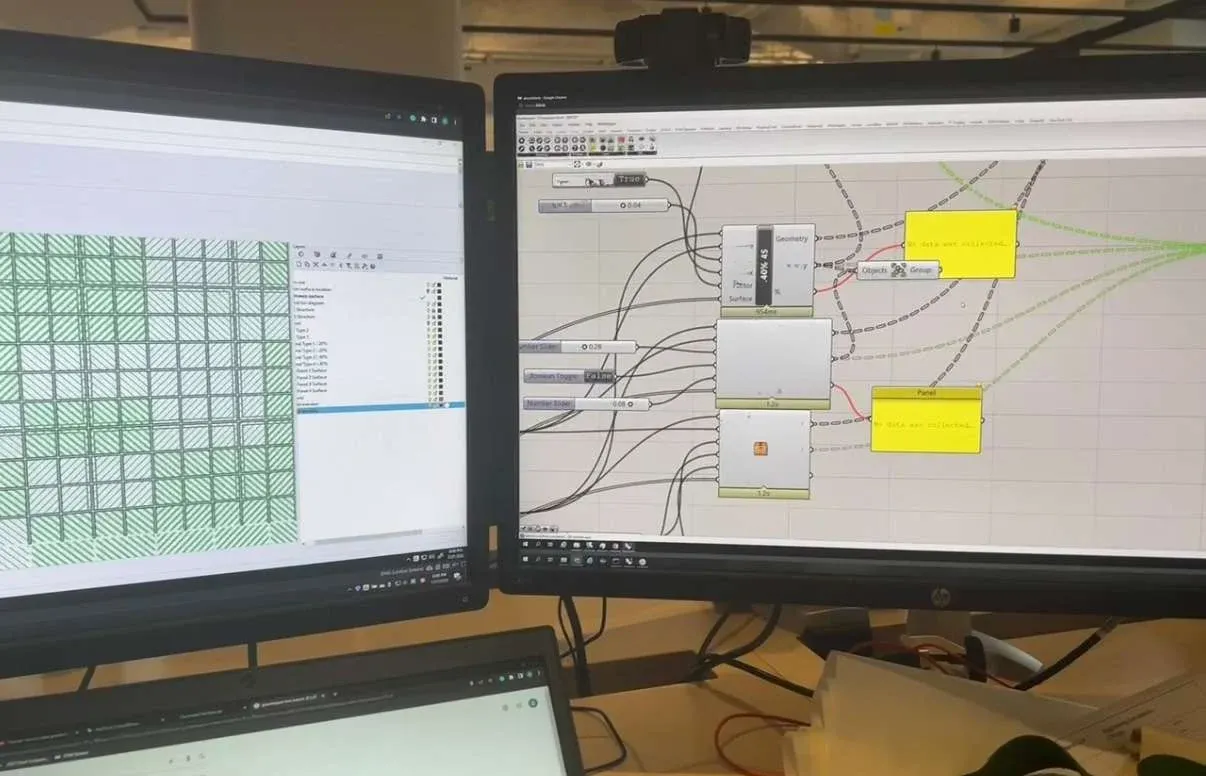Toggle visibility bulb of Panel 1 Surface layer

[429, 370]
